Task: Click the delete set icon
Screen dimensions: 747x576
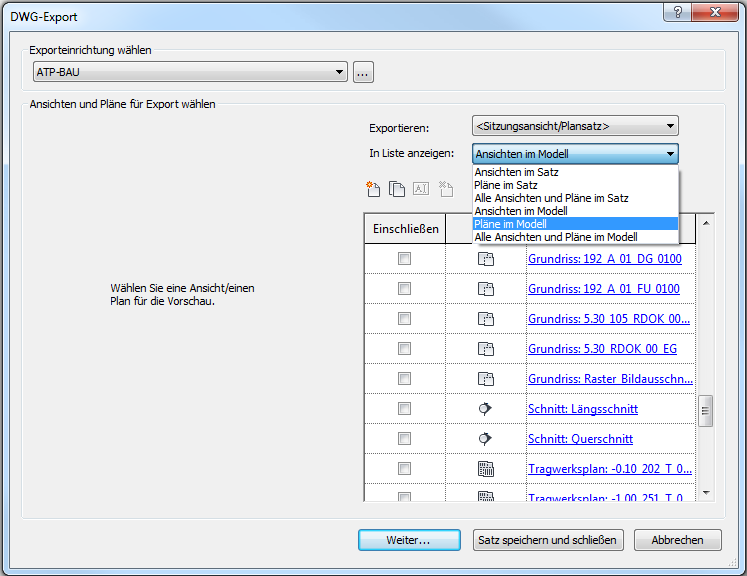Action: coord(446,188)
